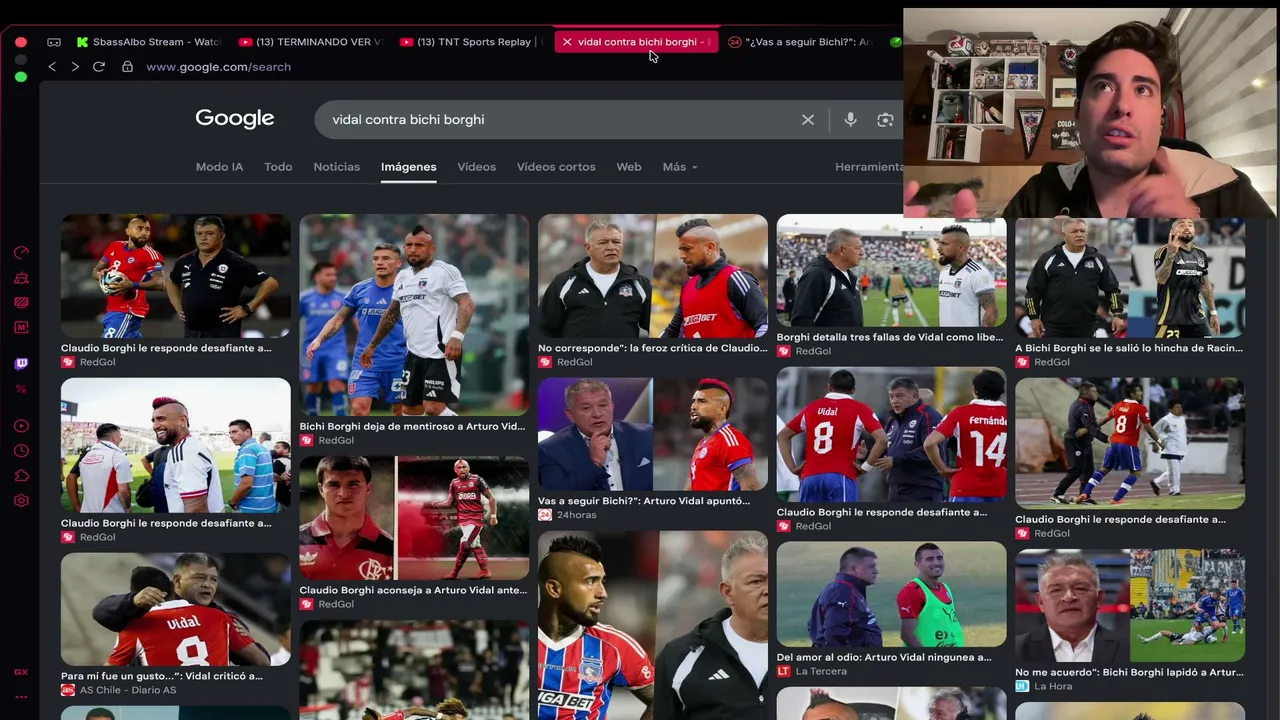1280x720 pixels.
Task: Open 'Del amor al odio' La Tercera image
Action: click(892, 595)
